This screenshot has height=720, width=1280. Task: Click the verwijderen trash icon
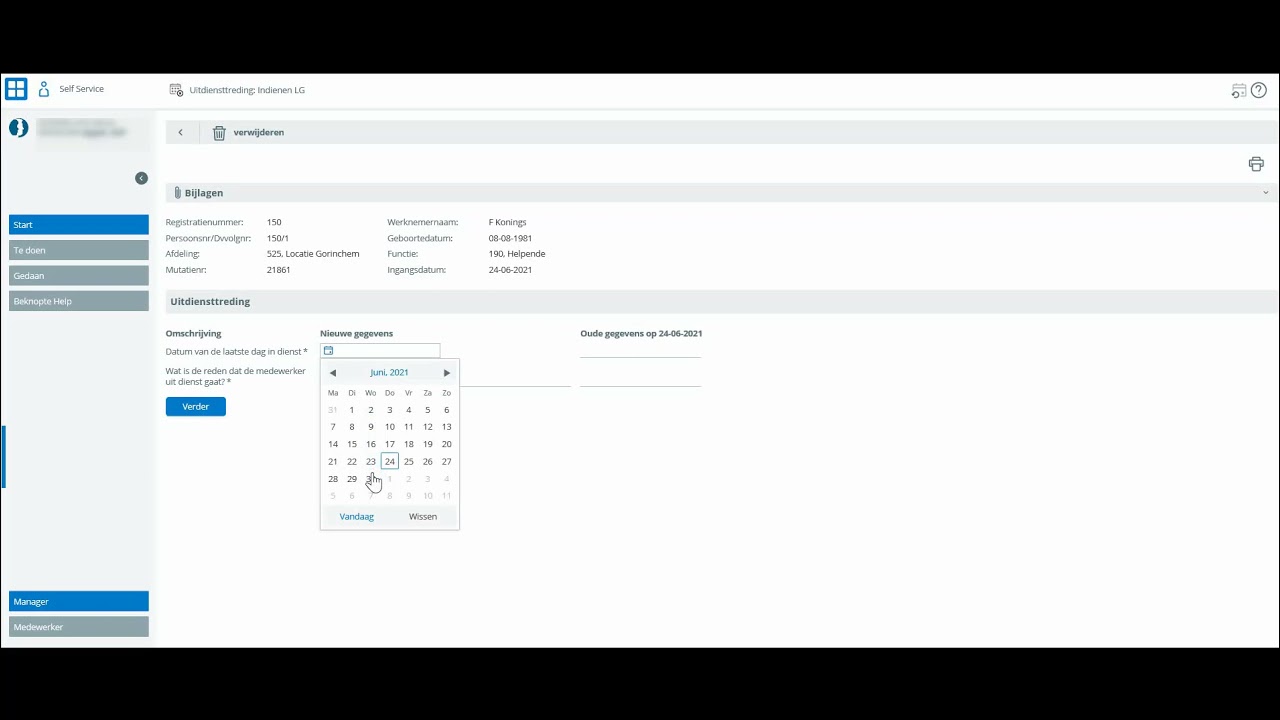(219, 133)
